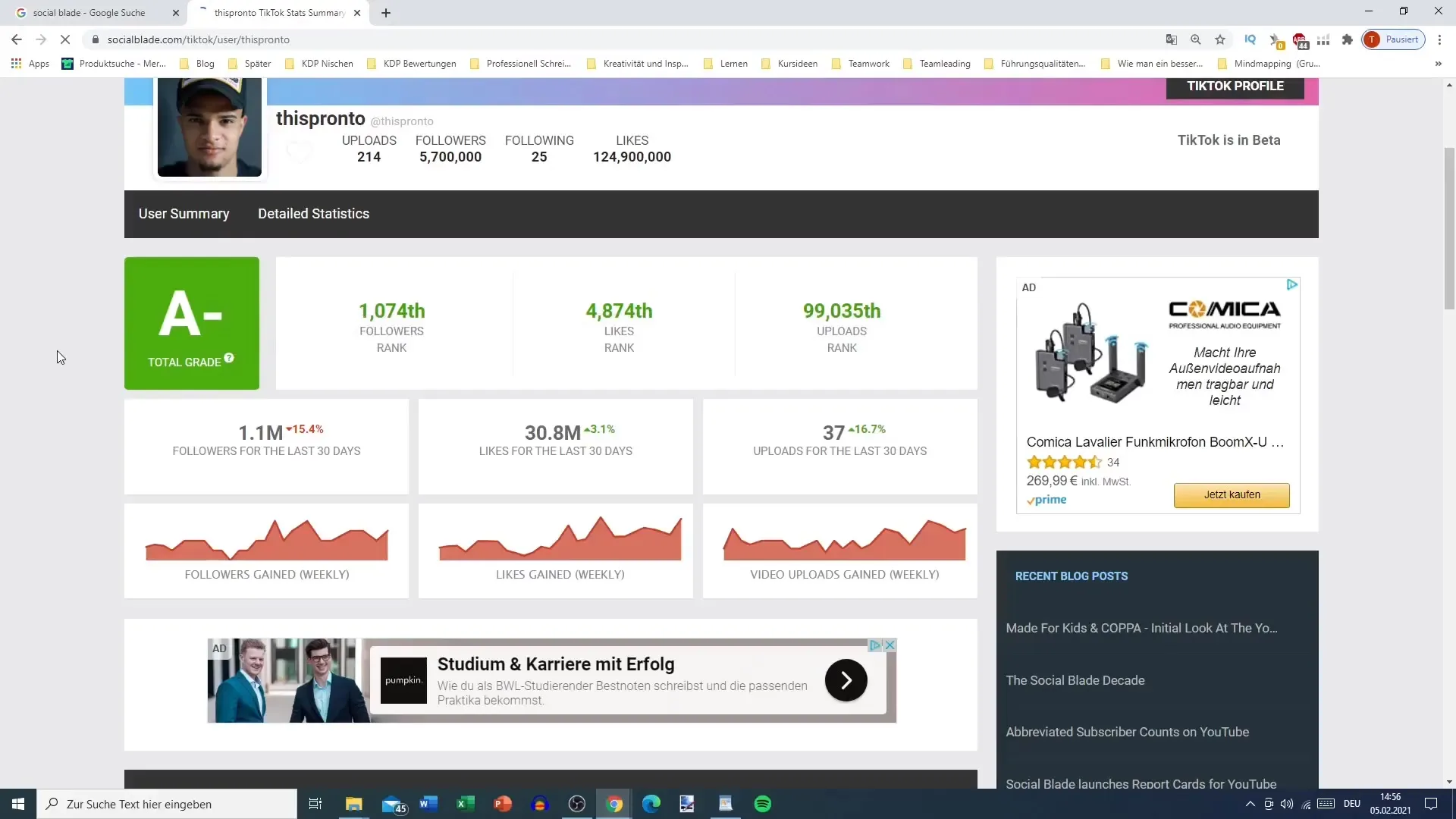This screenshot has height=819, width=1456.
Task: Open the extensions puzzle piece menu
Action: point(1348,39)
